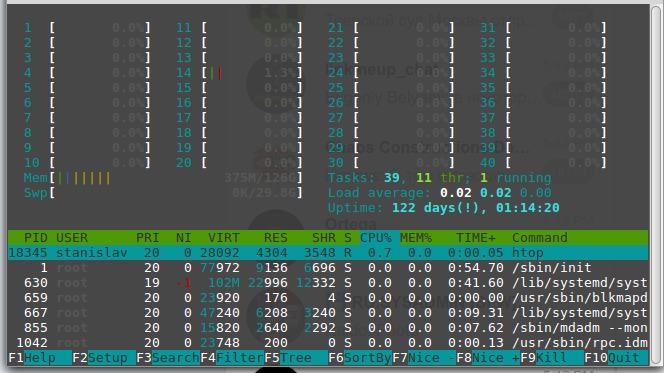Activate F3 Search in htop footer

168,358
